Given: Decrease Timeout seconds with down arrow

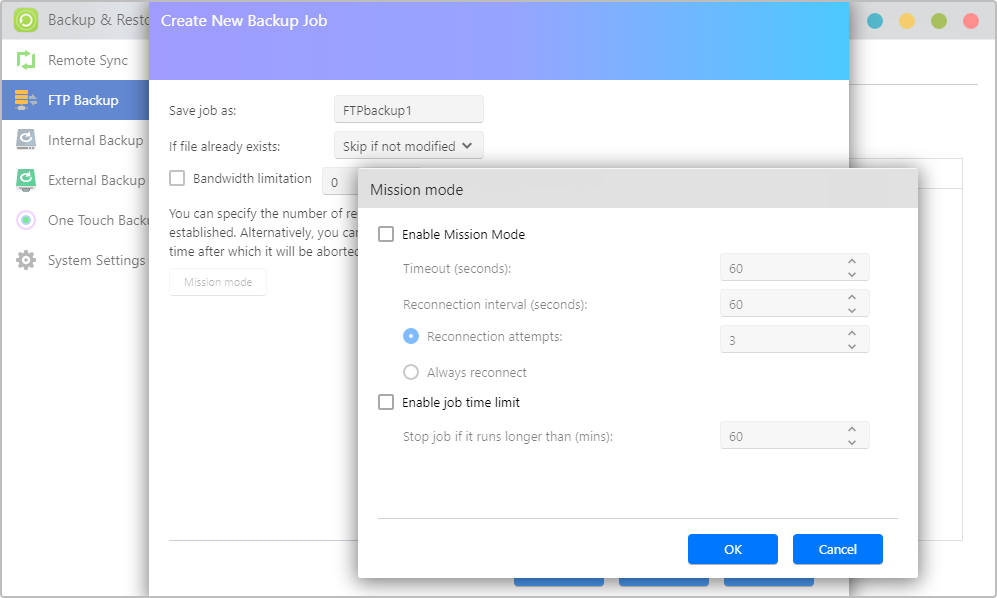Looking at the screenshot, I should (x=852, y=274).
